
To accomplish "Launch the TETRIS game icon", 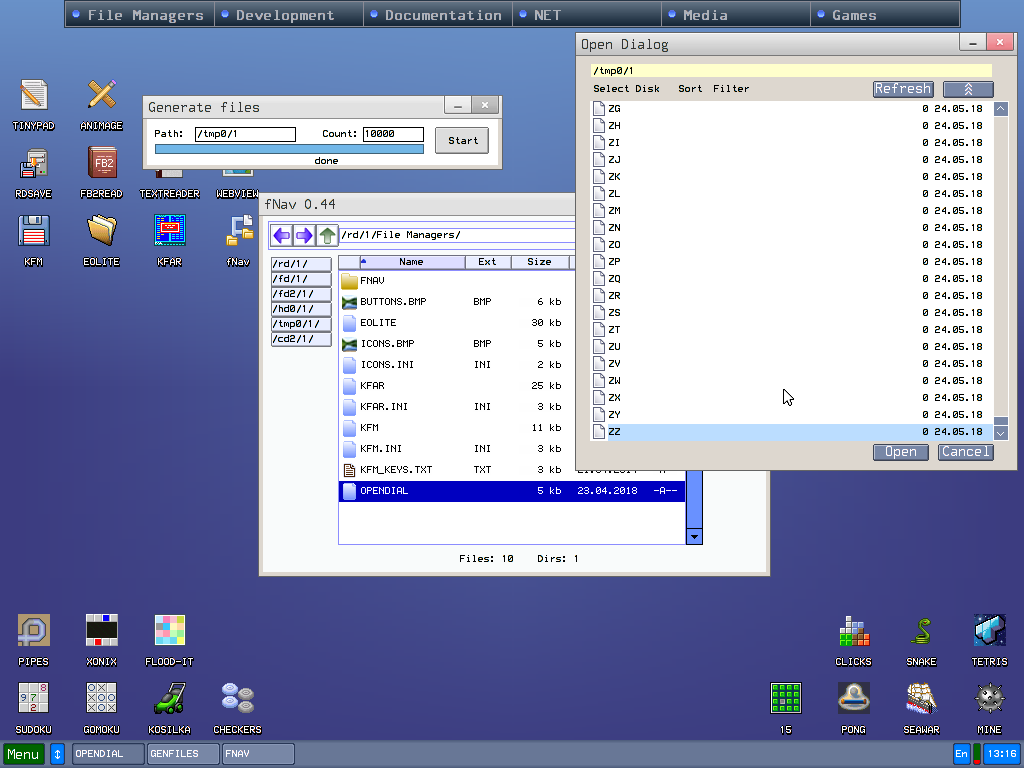I will pos(989,631).
